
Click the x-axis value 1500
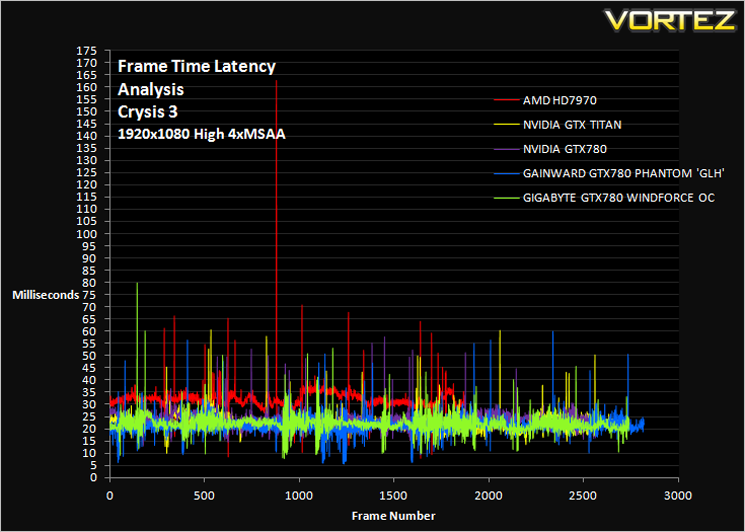pos(393,495)
